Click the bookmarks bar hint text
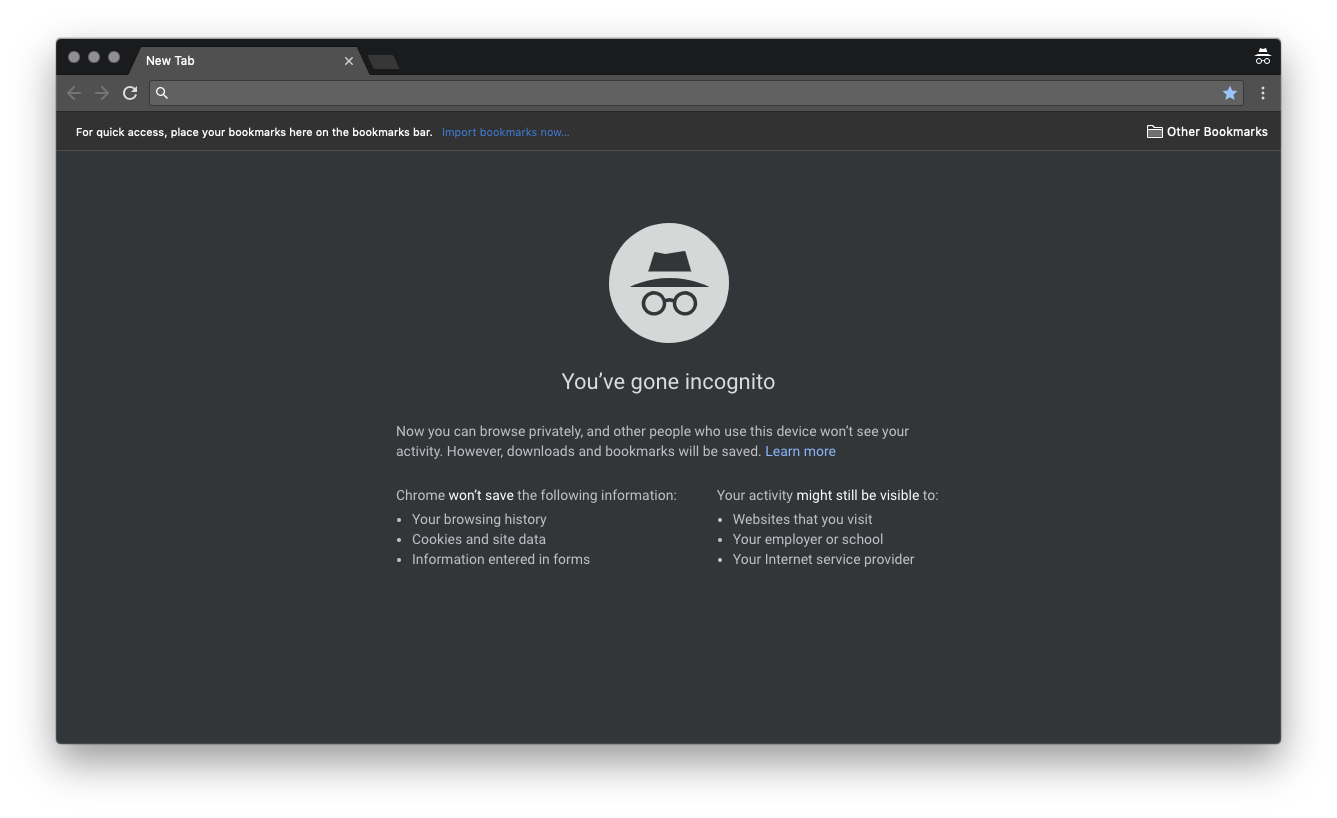Viewport: 1337px width, 818px height. pos(253,131)
